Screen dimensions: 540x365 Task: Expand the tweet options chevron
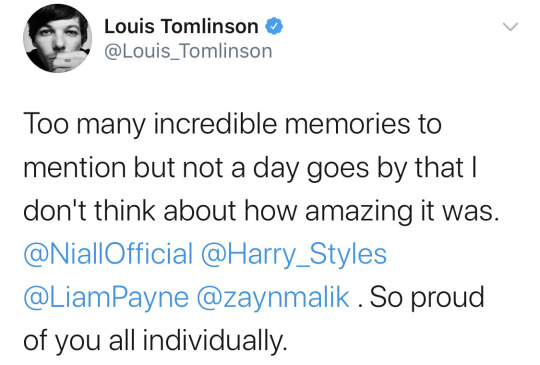[510, 27]
